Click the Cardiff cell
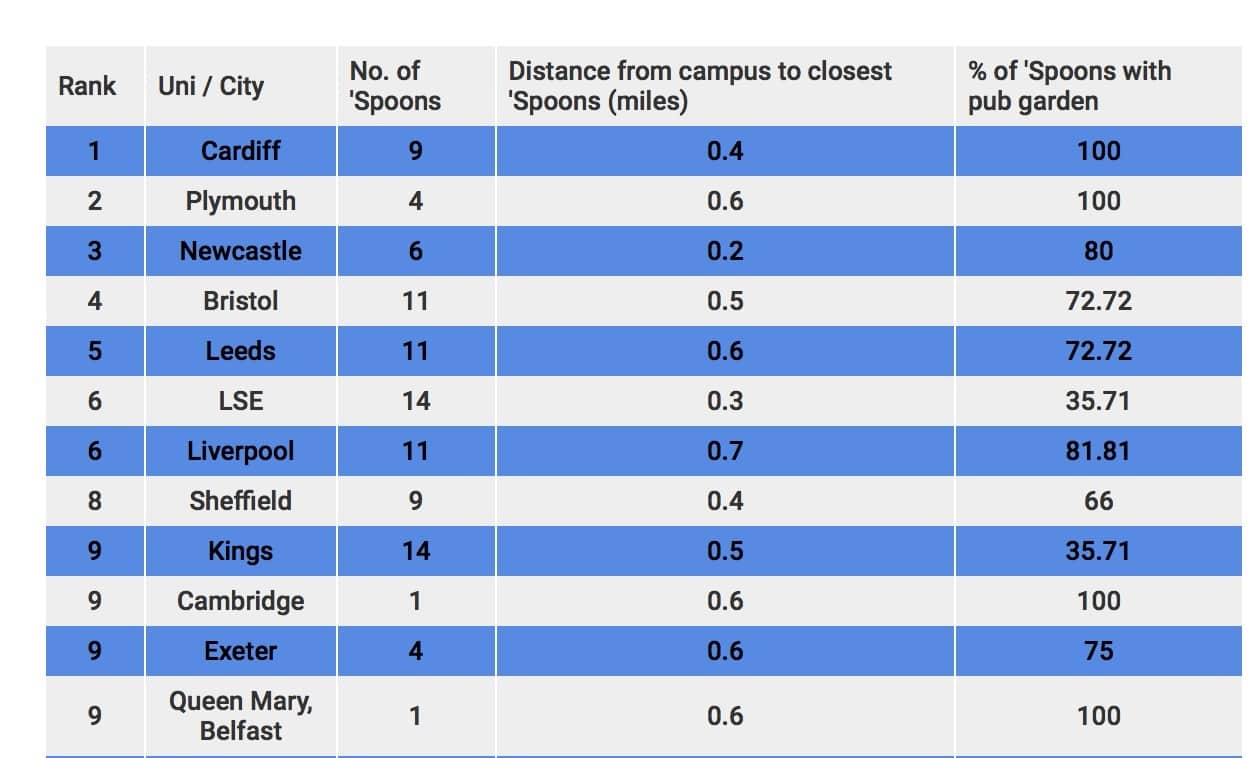This screenshot has height=758, width=1256. (240, 151)
